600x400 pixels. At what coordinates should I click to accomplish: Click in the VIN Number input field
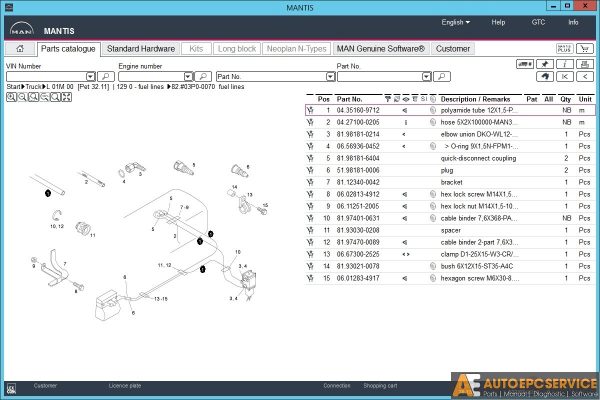[46, 77]
